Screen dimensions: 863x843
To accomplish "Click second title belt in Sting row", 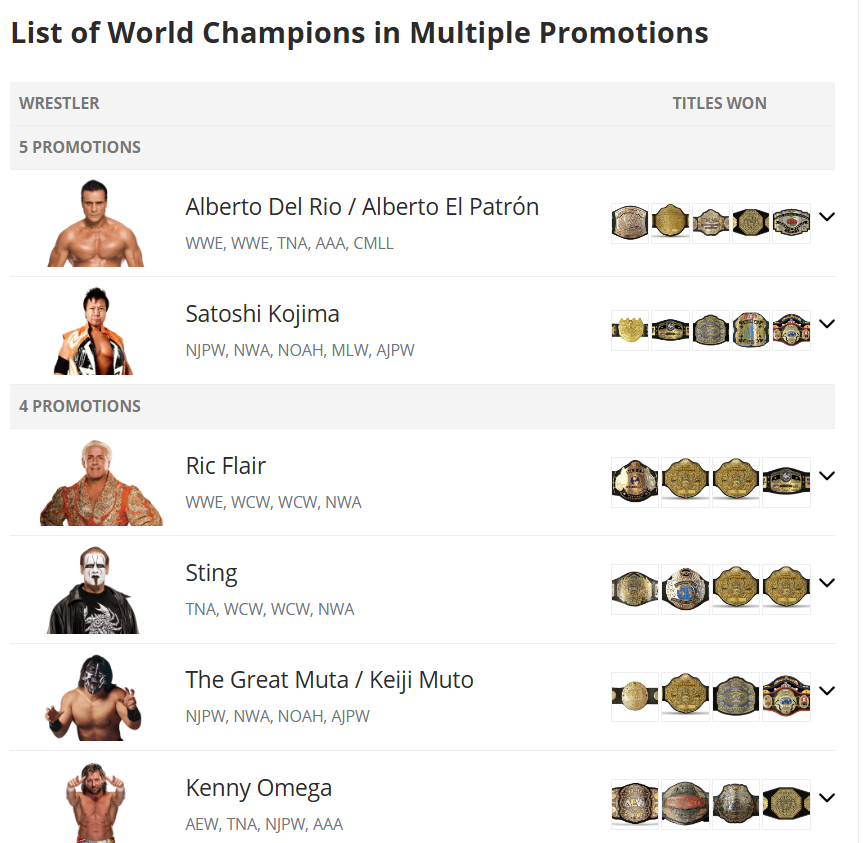I will [x=685, y=589].
